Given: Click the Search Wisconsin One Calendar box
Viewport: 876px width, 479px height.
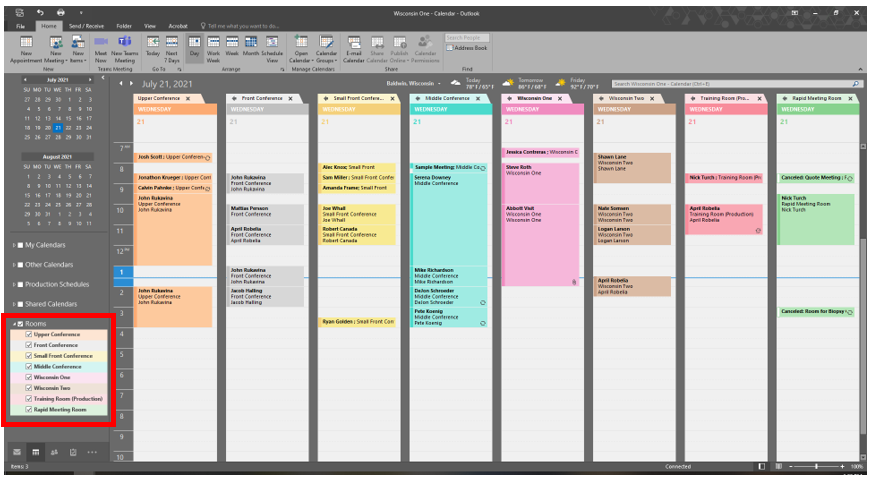Looking at the screenshot, I should (736, 84).
